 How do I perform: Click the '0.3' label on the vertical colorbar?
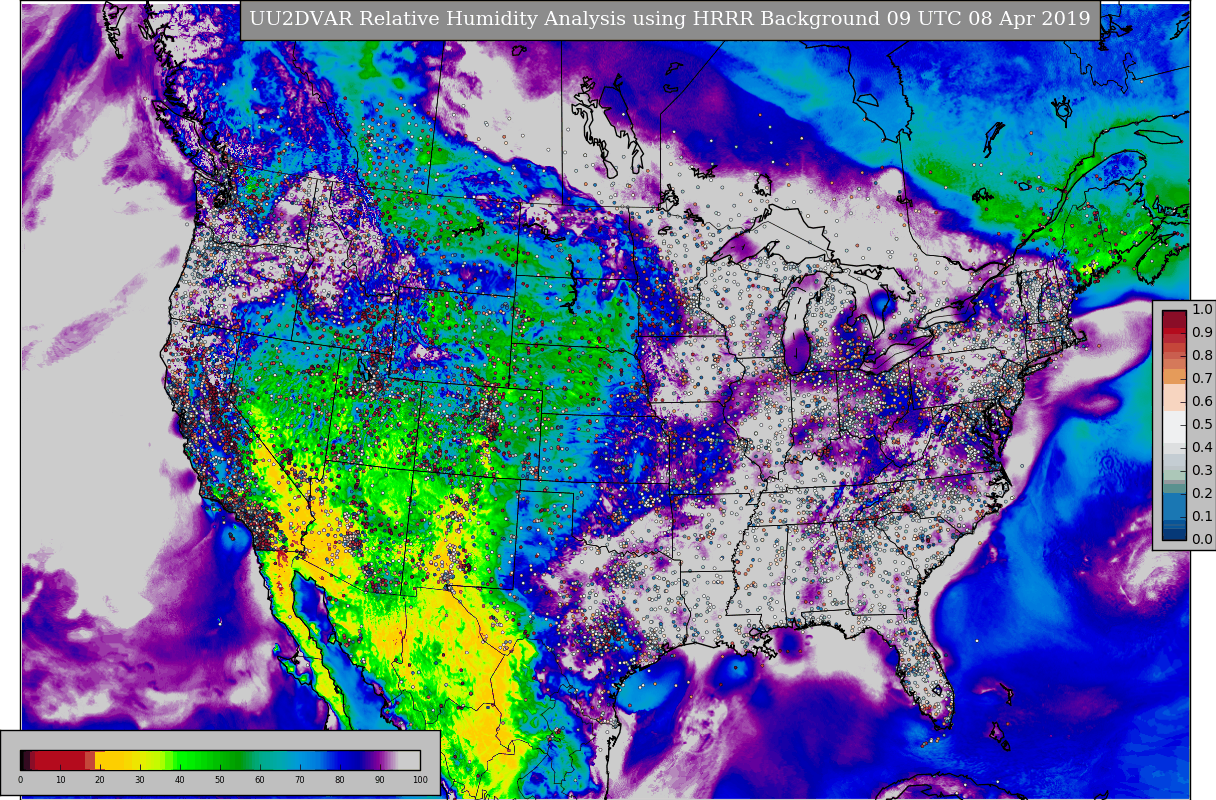[1202, 471]
